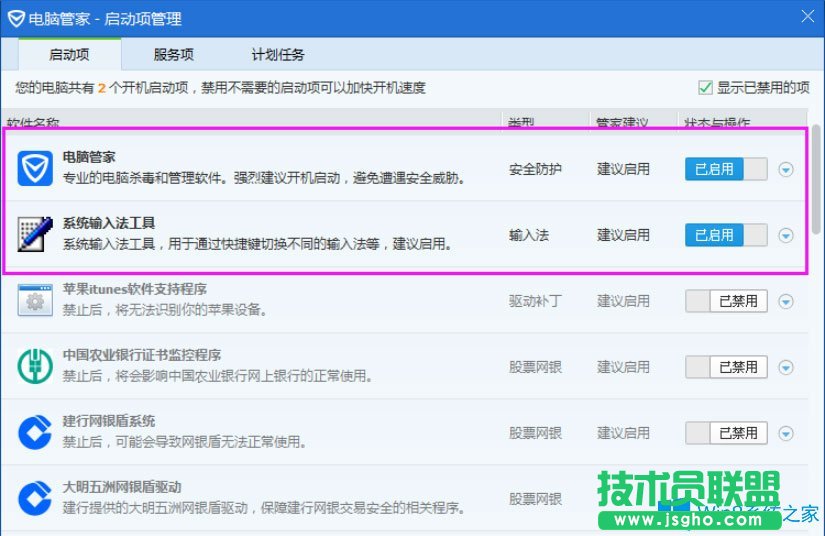Screen dimensions: 825x536
Task: Click the 建行网银盾系统 blue logo
Action: coord(35,432)
